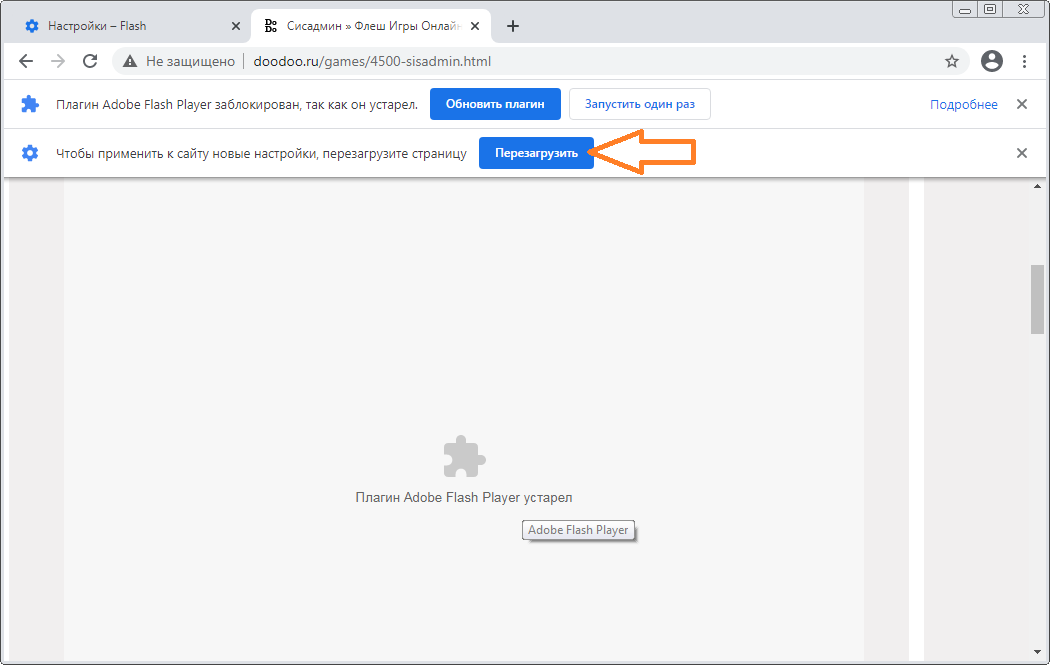Click the address bar URL doodoo.ru

[372, 62]
